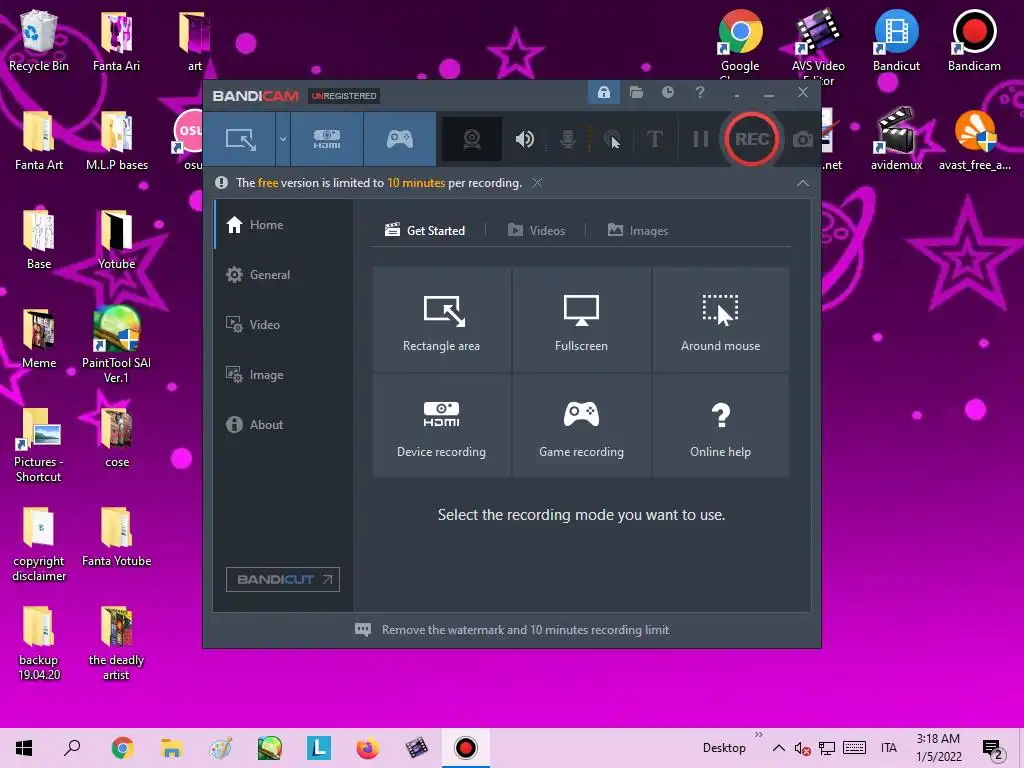The height and width of the screenshot is (768, 1024).
Task: Open Bandicam taskbar icon
Action: pos(466,748)
